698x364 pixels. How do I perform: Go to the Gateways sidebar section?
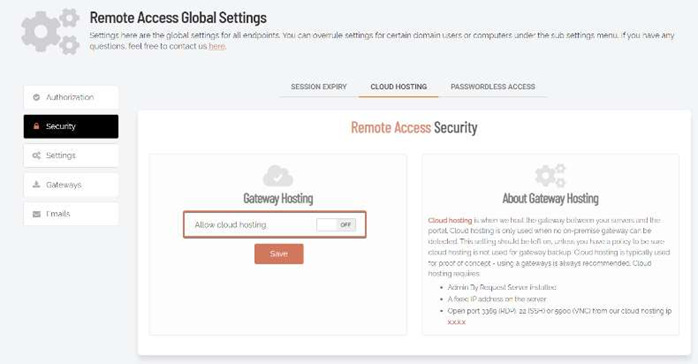coord(71,185)
